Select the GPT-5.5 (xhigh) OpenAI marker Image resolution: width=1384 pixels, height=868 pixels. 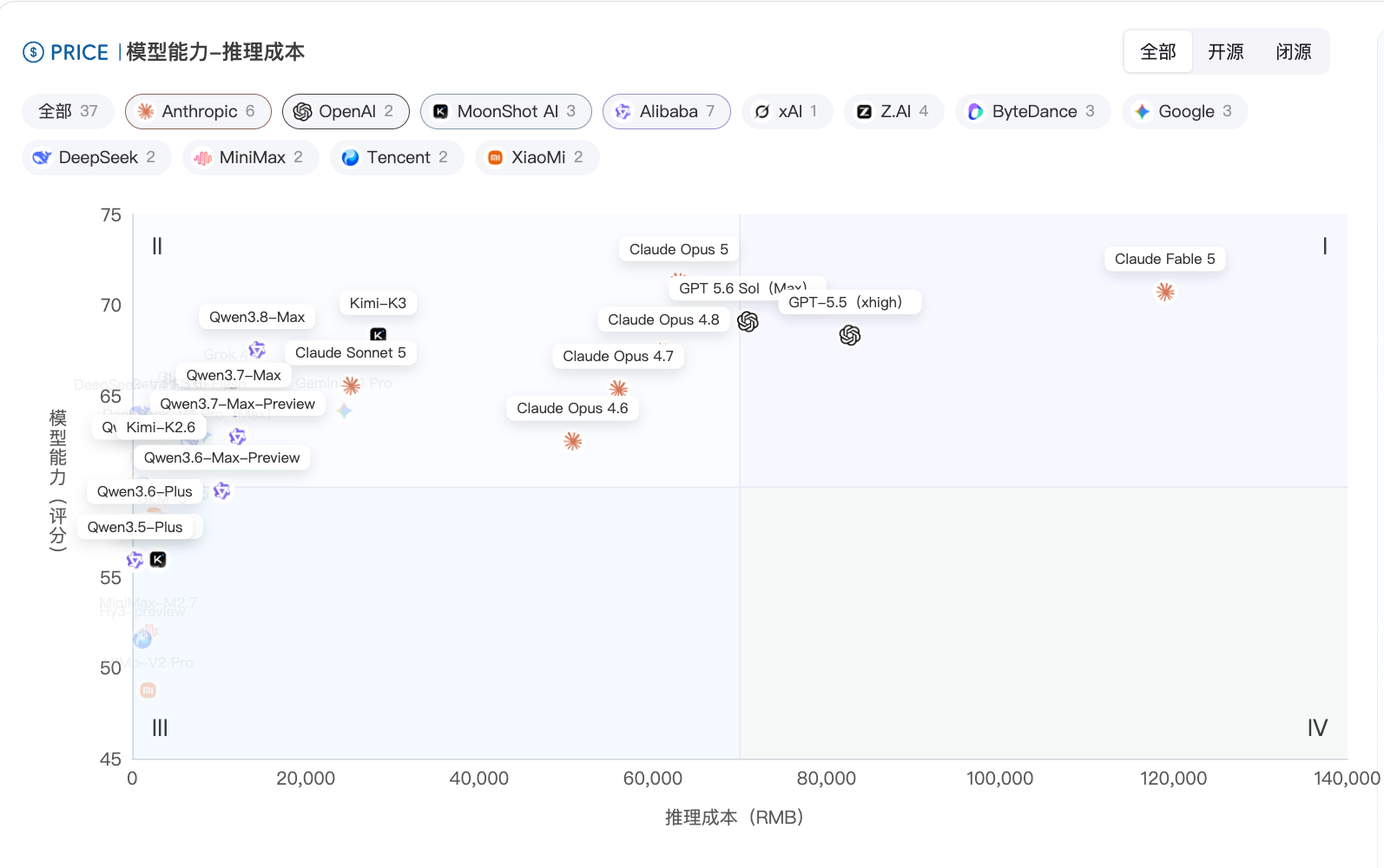(x=850, y=335)
